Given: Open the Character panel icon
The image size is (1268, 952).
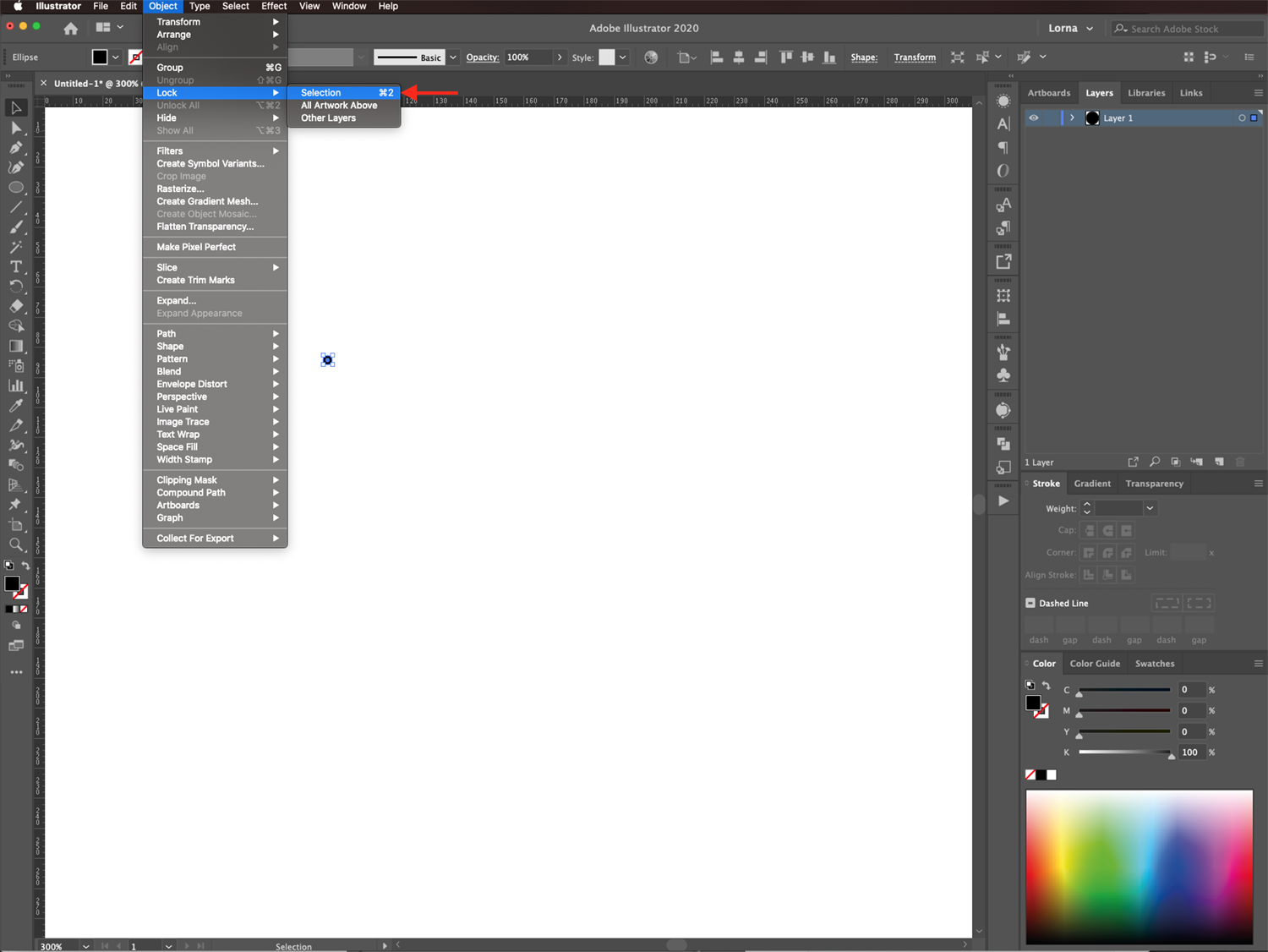Looking at the screenshot, I should click(x=1003, y=124).
